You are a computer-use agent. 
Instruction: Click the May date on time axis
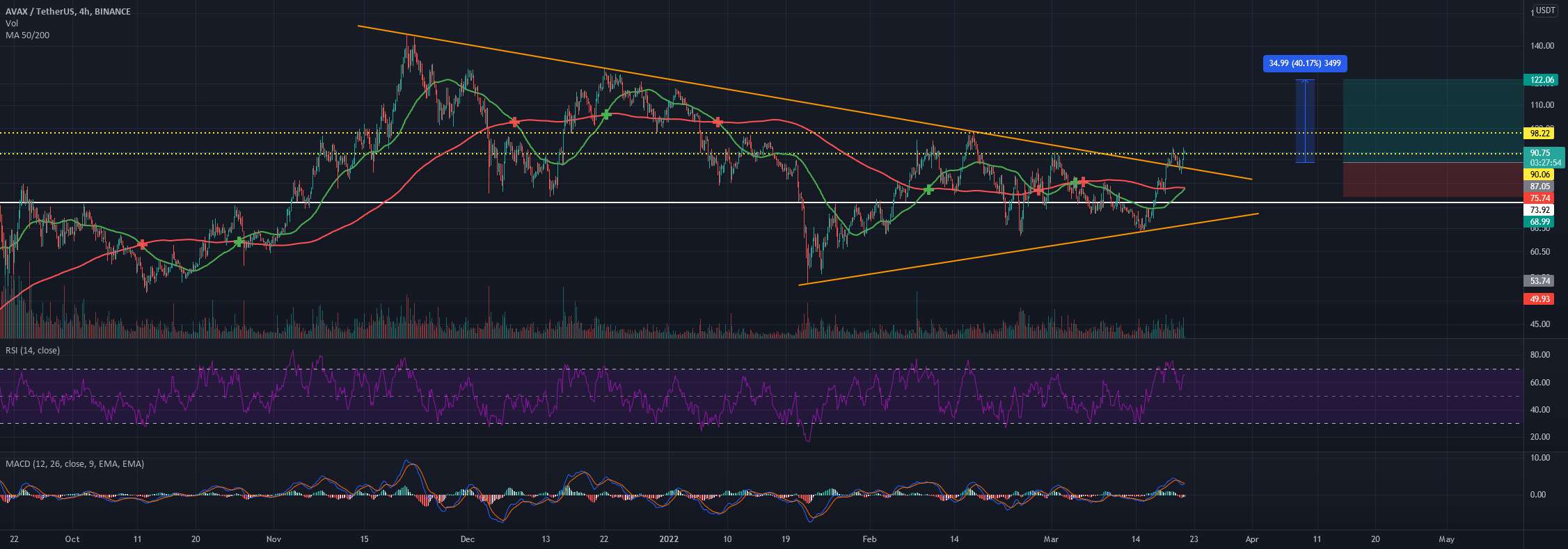point(1446,539)
